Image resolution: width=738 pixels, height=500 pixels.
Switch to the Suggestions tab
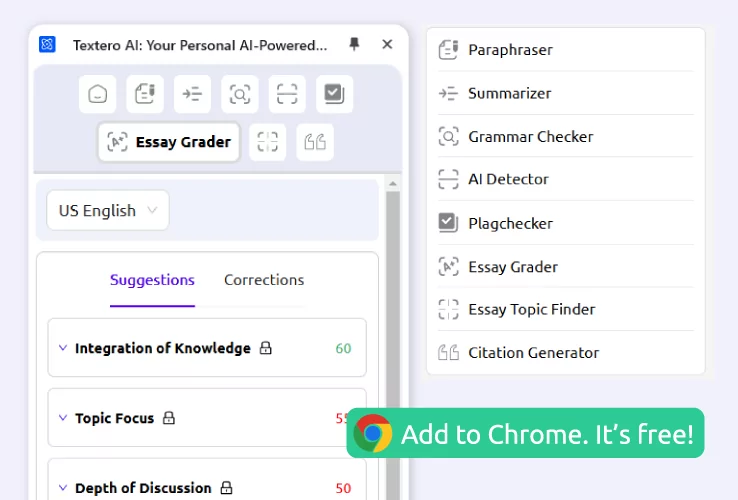[x=152, y=280]
